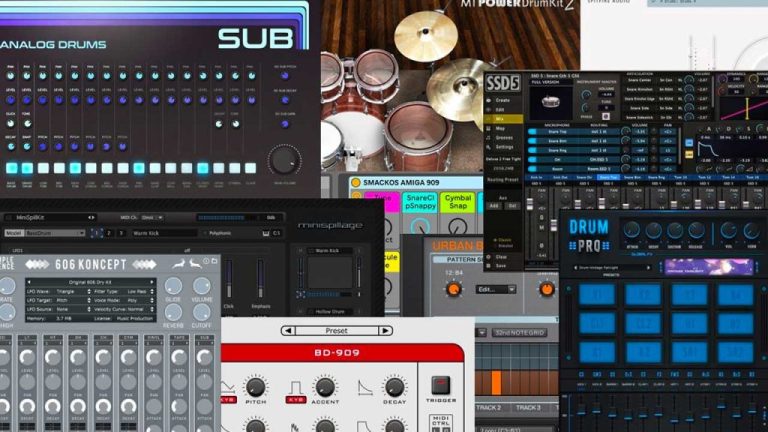Click the left deer icon in 606 Koncept

179,264
